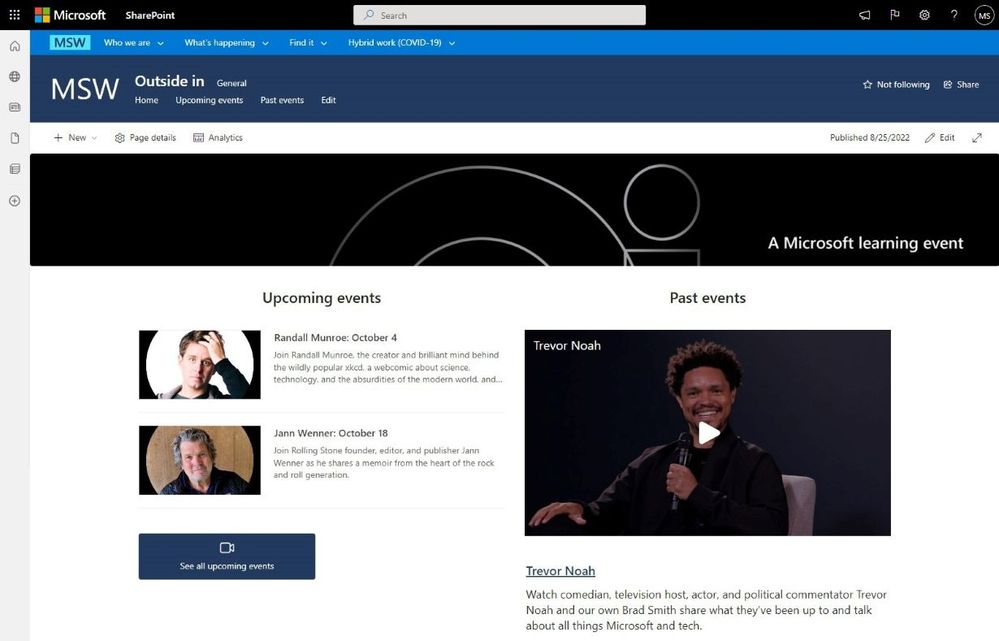
Task: Click Edit in site navigation
Action: [x=328, y=100]
